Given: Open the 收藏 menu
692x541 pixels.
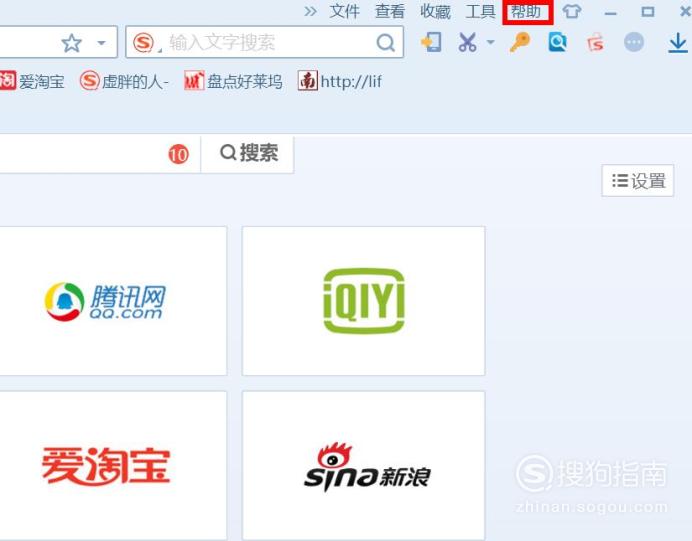Looking at the screenshot, I should click(x=435, y=11).
